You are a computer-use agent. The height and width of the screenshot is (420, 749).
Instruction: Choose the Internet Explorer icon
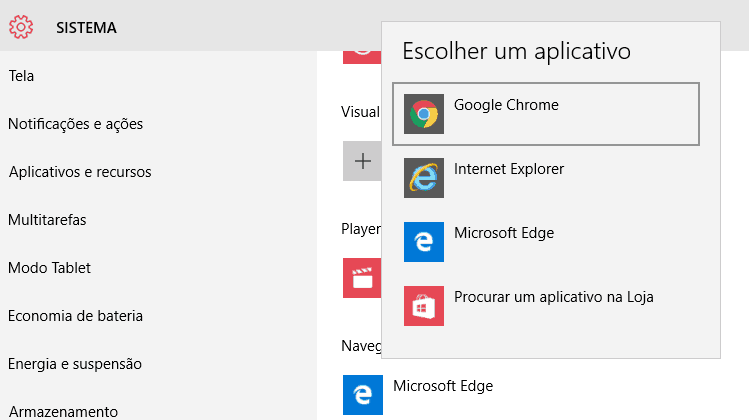(424, 178)
